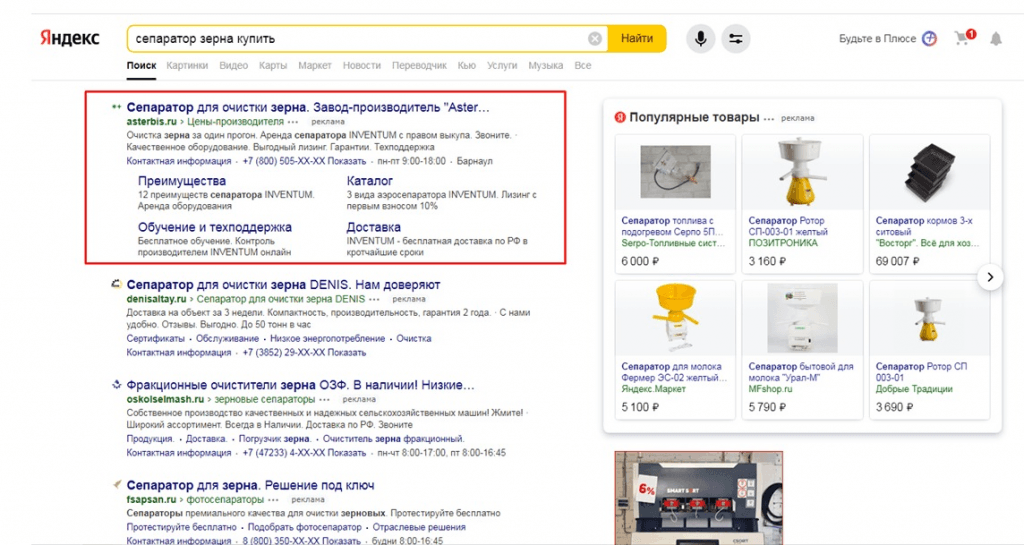Open Погрузчик зерна link

(x=274, y=439)
